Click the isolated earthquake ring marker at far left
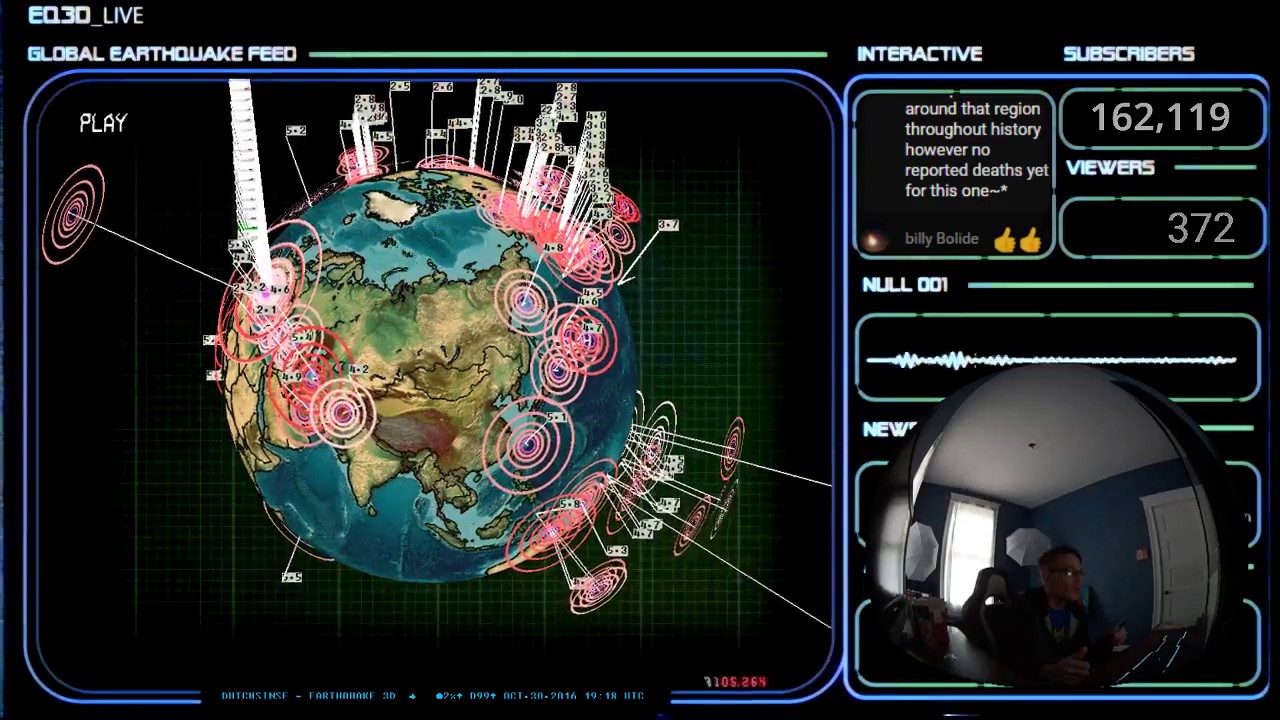This screenshot has height=720, width=1280. [74, 214]
